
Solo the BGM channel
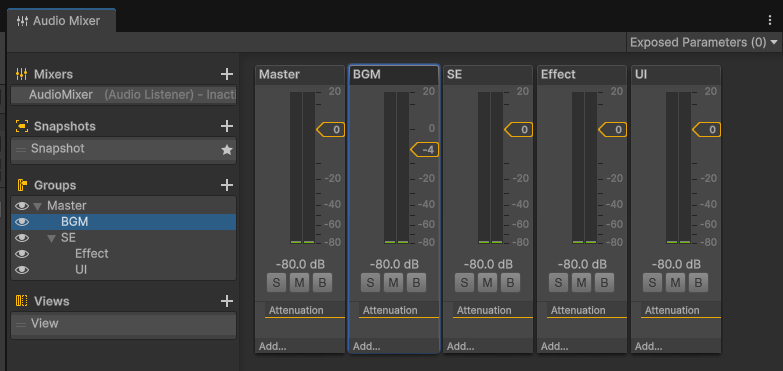(x=370, y=283)
